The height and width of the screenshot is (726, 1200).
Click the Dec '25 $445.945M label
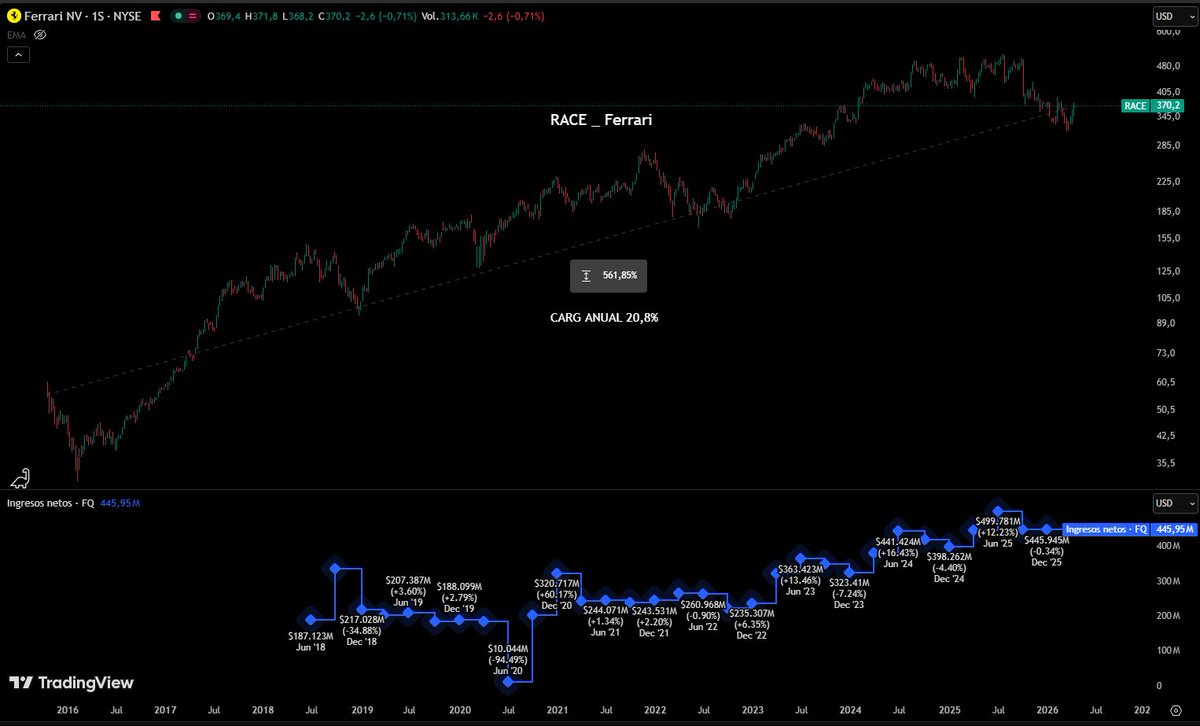[1047, 550]
